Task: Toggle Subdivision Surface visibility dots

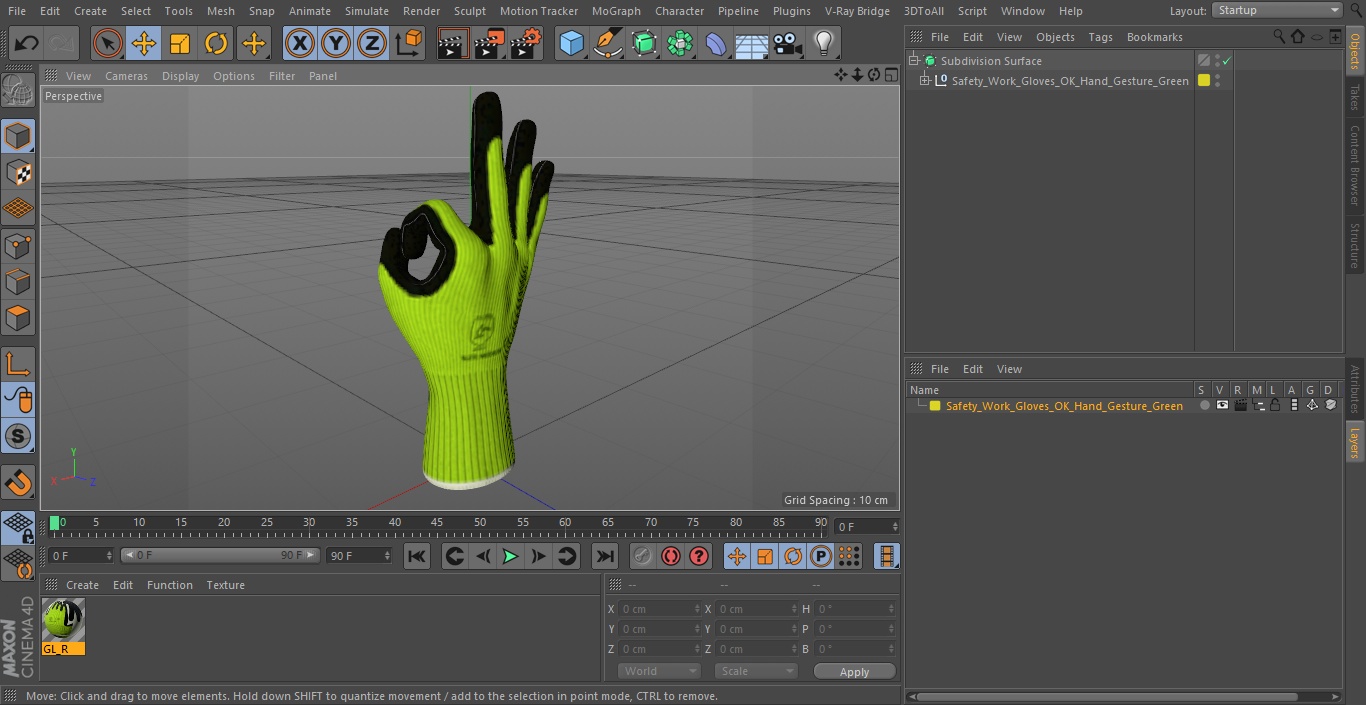Action: click(x=1217, y=61)
